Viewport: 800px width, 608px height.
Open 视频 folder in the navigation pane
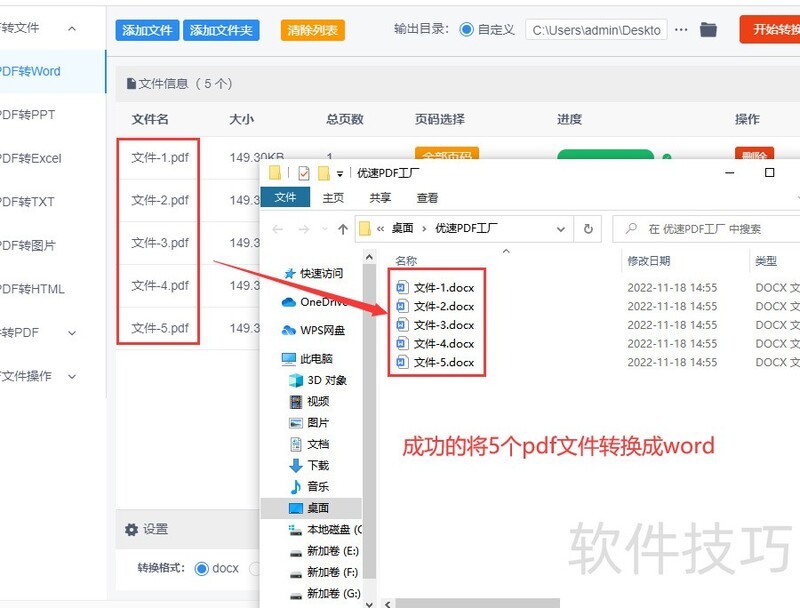[x=309, y=401]
